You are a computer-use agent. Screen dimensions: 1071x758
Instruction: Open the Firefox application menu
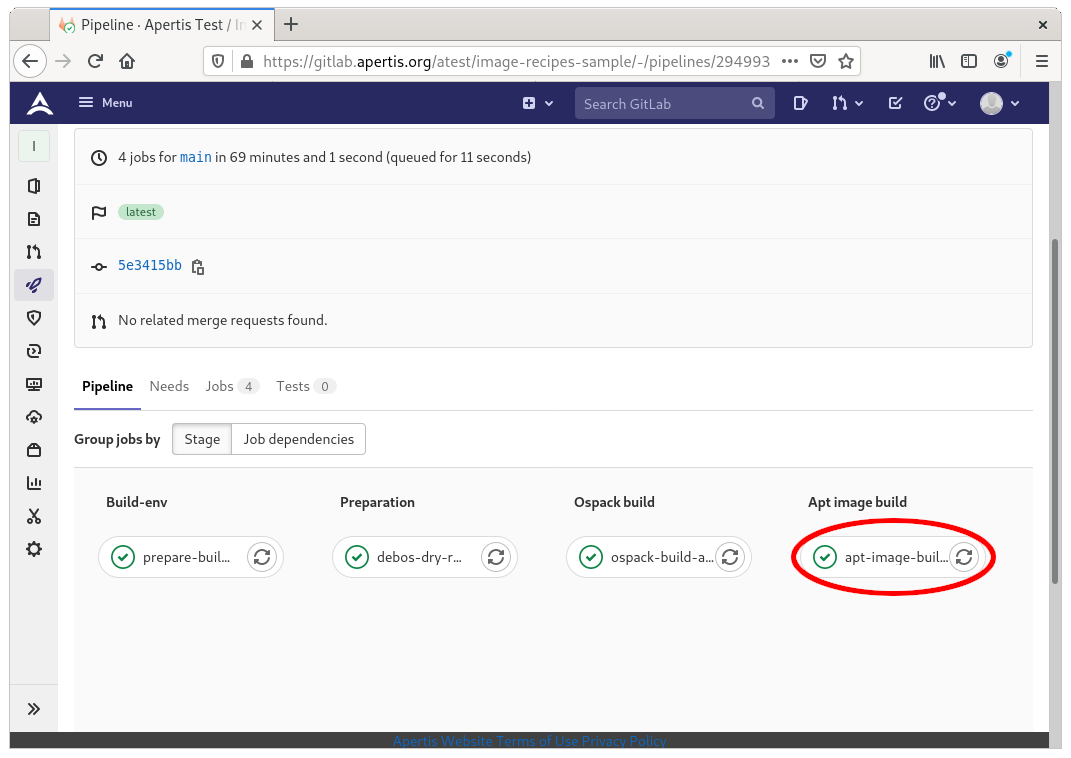[1042, 61]
